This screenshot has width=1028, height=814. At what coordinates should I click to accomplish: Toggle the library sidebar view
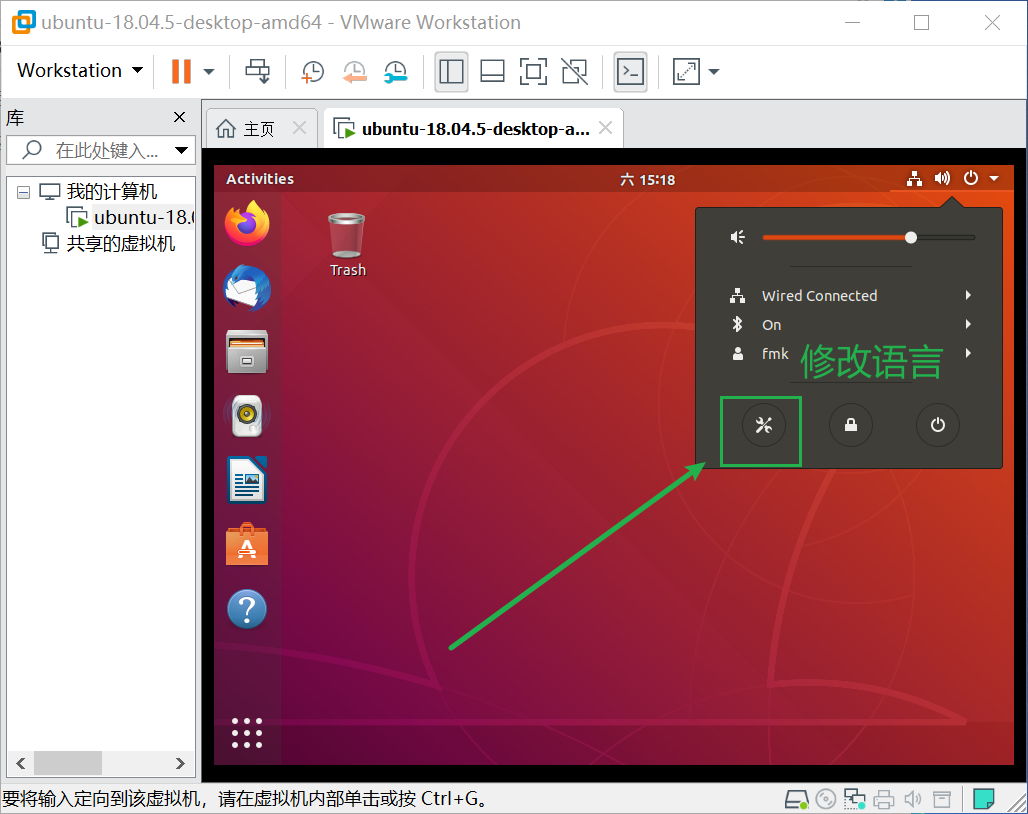point(451,71)
